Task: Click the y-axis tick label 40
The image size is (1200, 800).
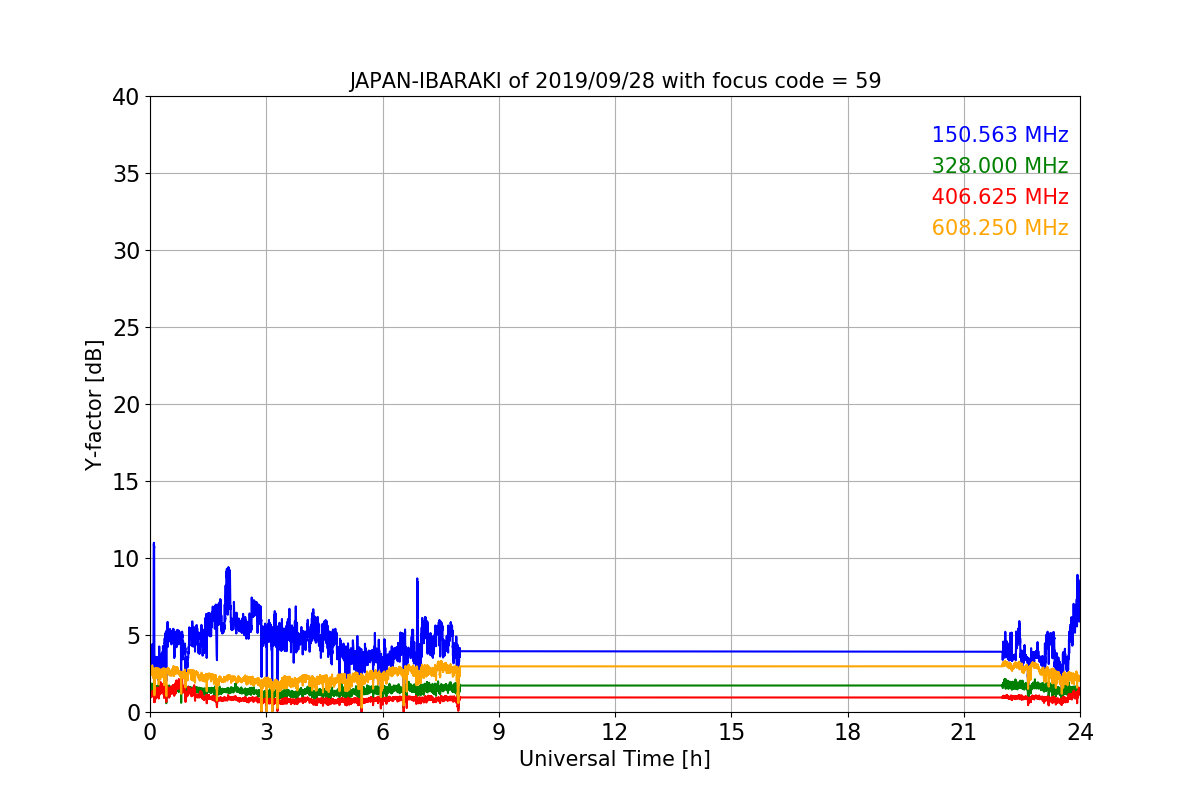Action: pyautogui.click(x=125, y=97)
